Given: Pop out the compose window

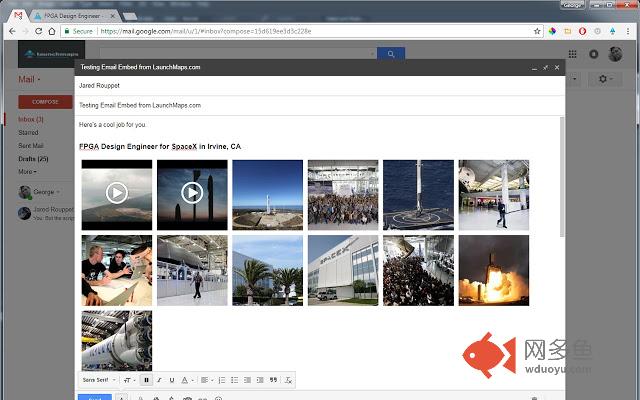Looking at the screenshot, I should tap(545, 67).
